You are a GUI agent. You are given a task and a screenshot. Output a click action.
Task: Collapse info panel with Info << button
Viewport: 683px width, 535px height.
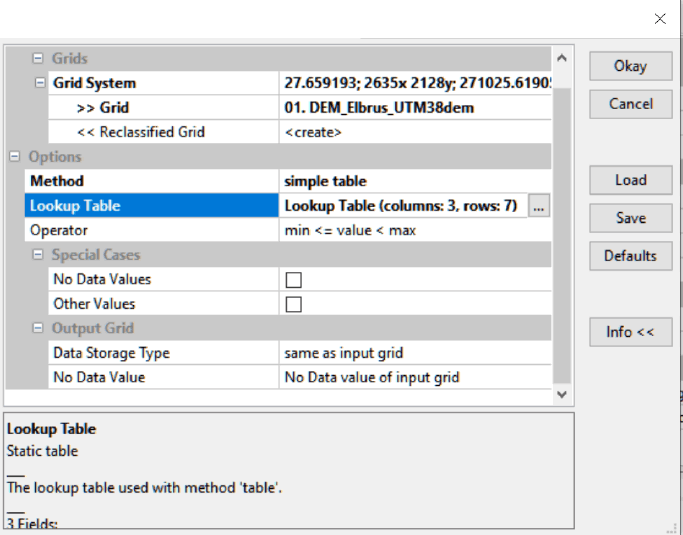(630, 332)
